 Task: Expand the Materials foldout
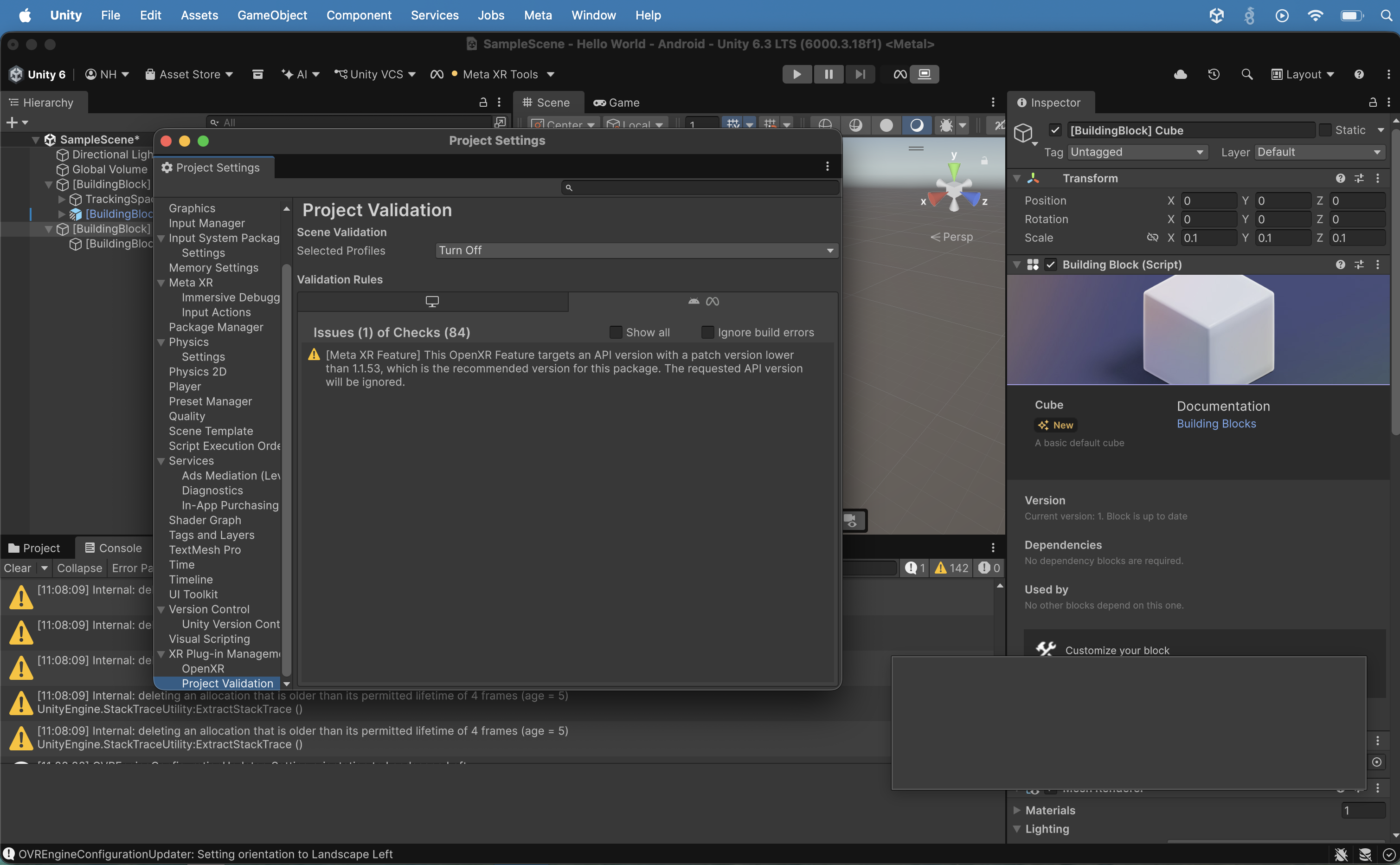click(1017, 810)
